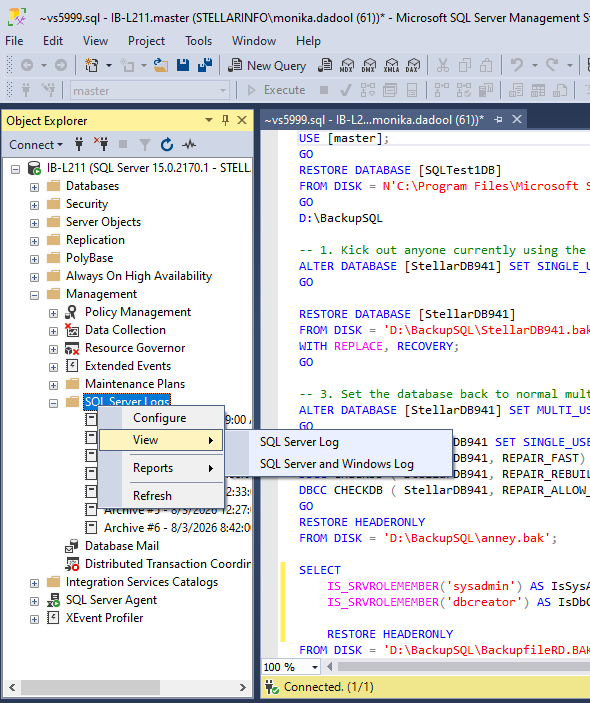Screen dimensions: 590x703
Task: Click the Save file icon
Action: click(x=183, y=65)
